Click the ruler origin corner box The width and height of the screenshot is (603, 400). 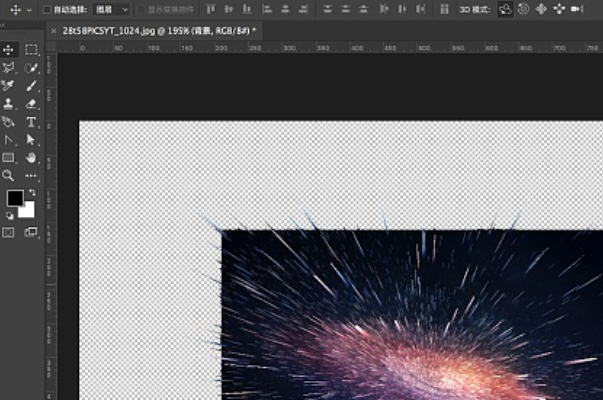51,47
